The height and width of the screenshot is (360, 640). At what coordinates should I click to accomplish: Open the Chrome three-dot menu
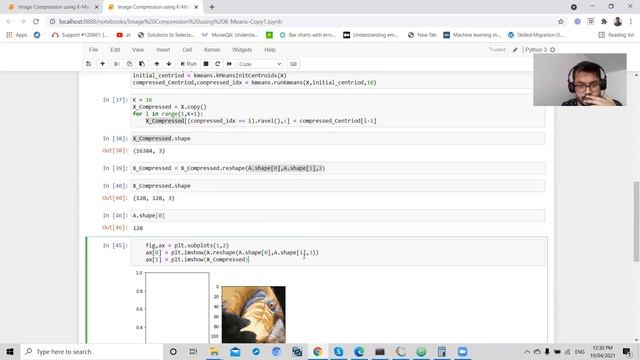coord(631,22)
